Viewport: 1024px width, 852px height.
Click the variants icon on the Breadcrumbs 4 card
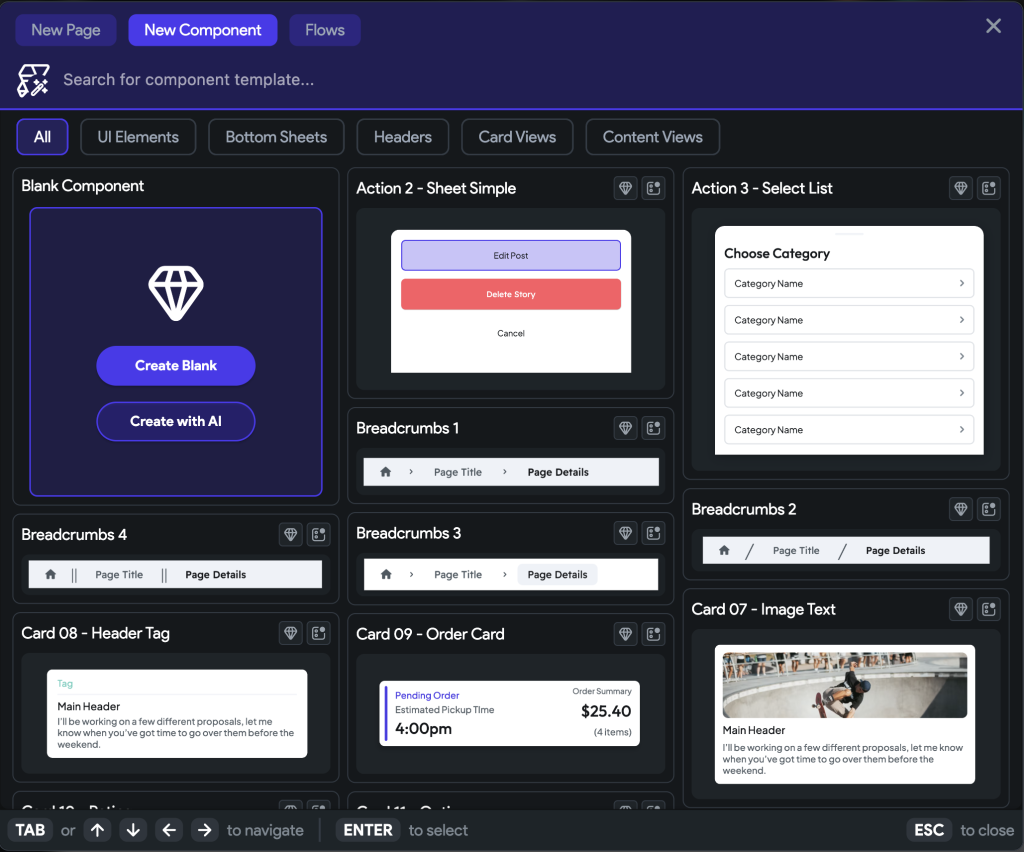(x=318, y=533)
